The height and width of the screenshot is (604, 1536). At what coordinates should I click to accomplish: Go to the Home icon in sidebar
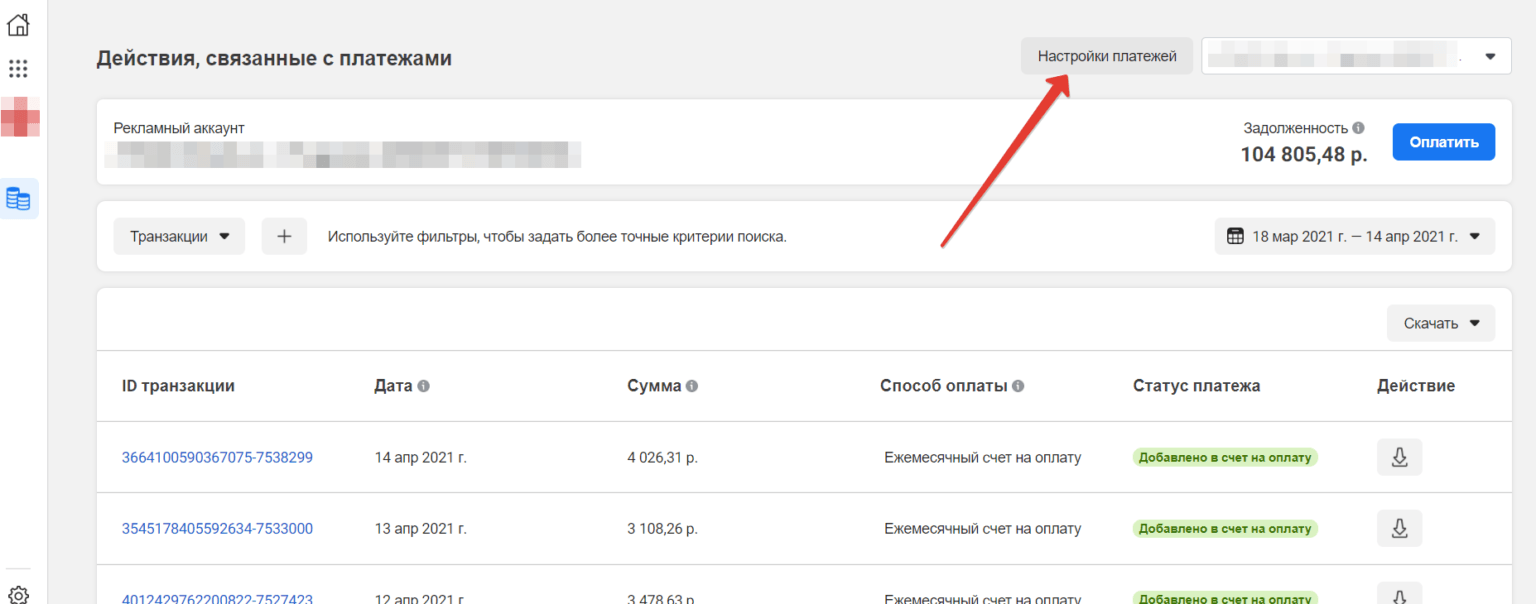pyautogui.click(x=18, y=24)
